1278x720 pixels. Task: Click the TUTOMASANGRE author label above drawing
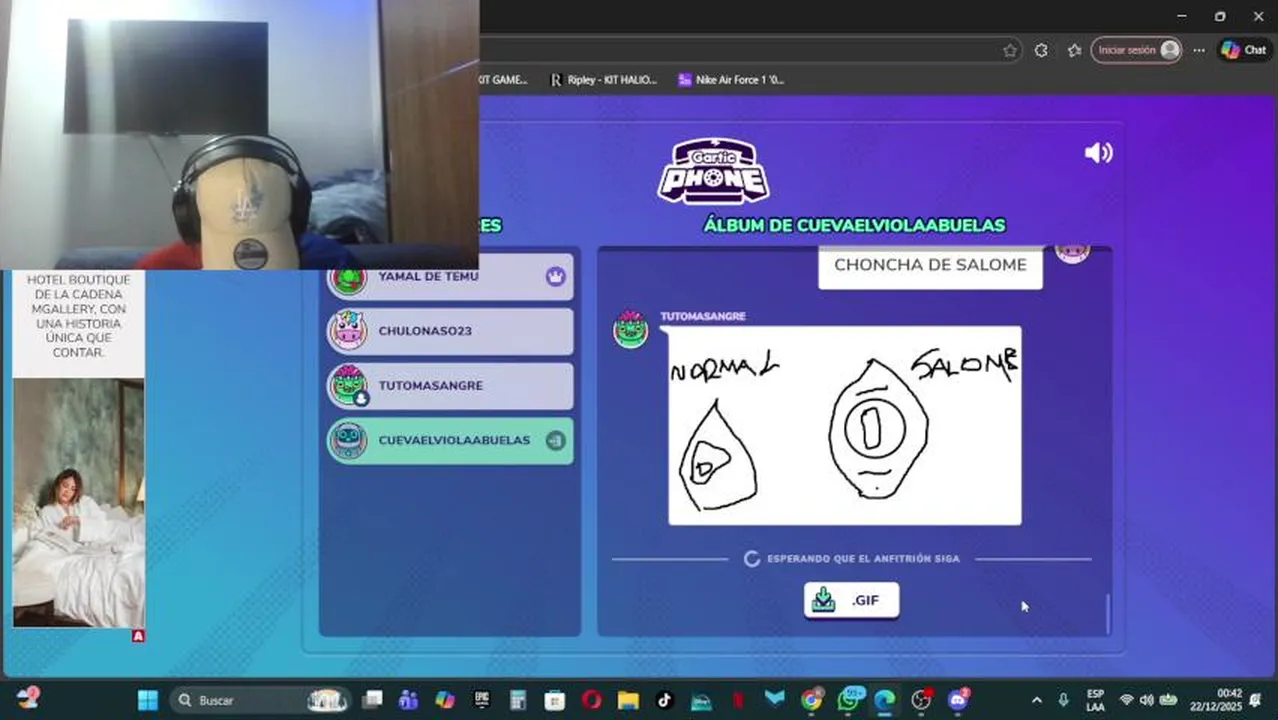tap(702, 316)
